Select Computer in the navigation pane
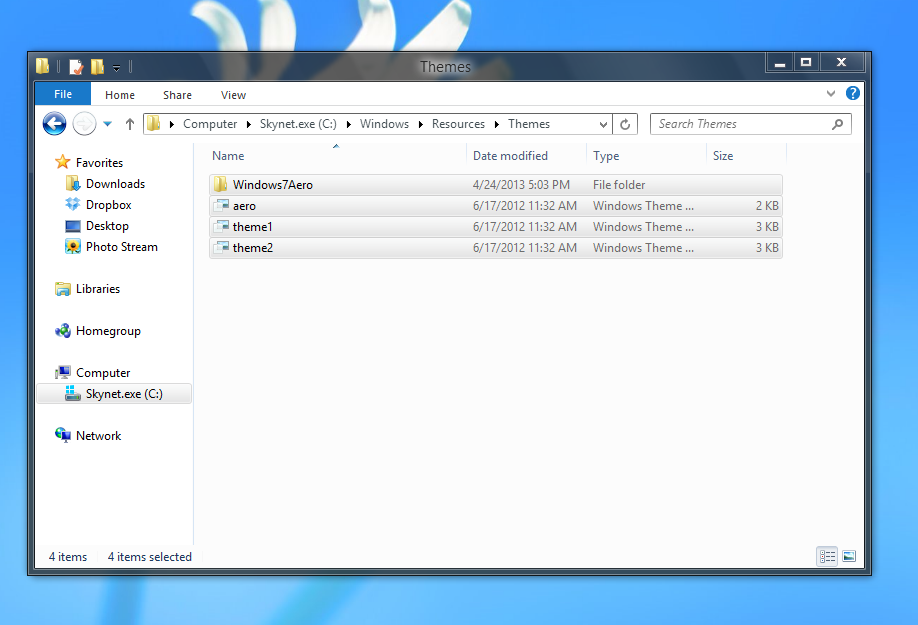Image resolution: width=918 pixels, height=625 pixels. tap(103, 373)
